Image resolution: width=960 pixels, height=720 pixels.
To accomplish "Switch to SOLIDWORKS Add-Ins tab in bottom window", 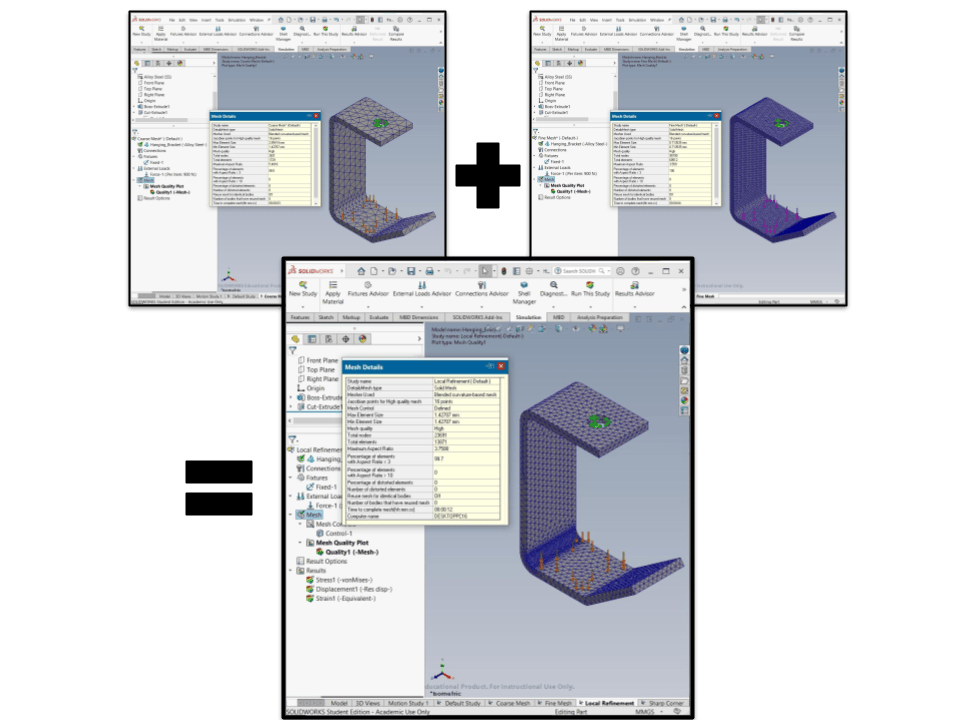I will 477,317.
